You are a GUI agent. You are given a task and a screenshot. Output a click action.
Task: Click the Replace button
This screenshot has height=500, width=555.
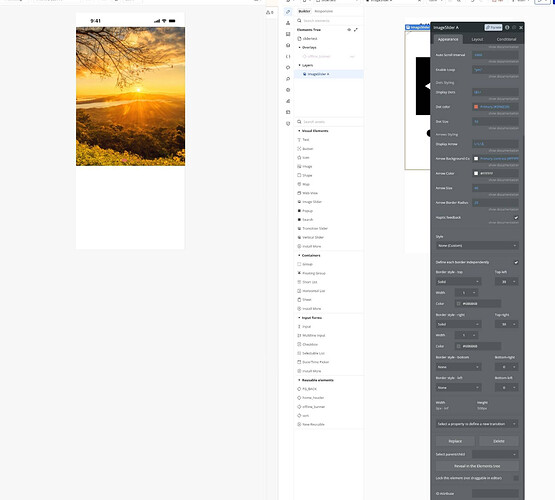[455, 441]
